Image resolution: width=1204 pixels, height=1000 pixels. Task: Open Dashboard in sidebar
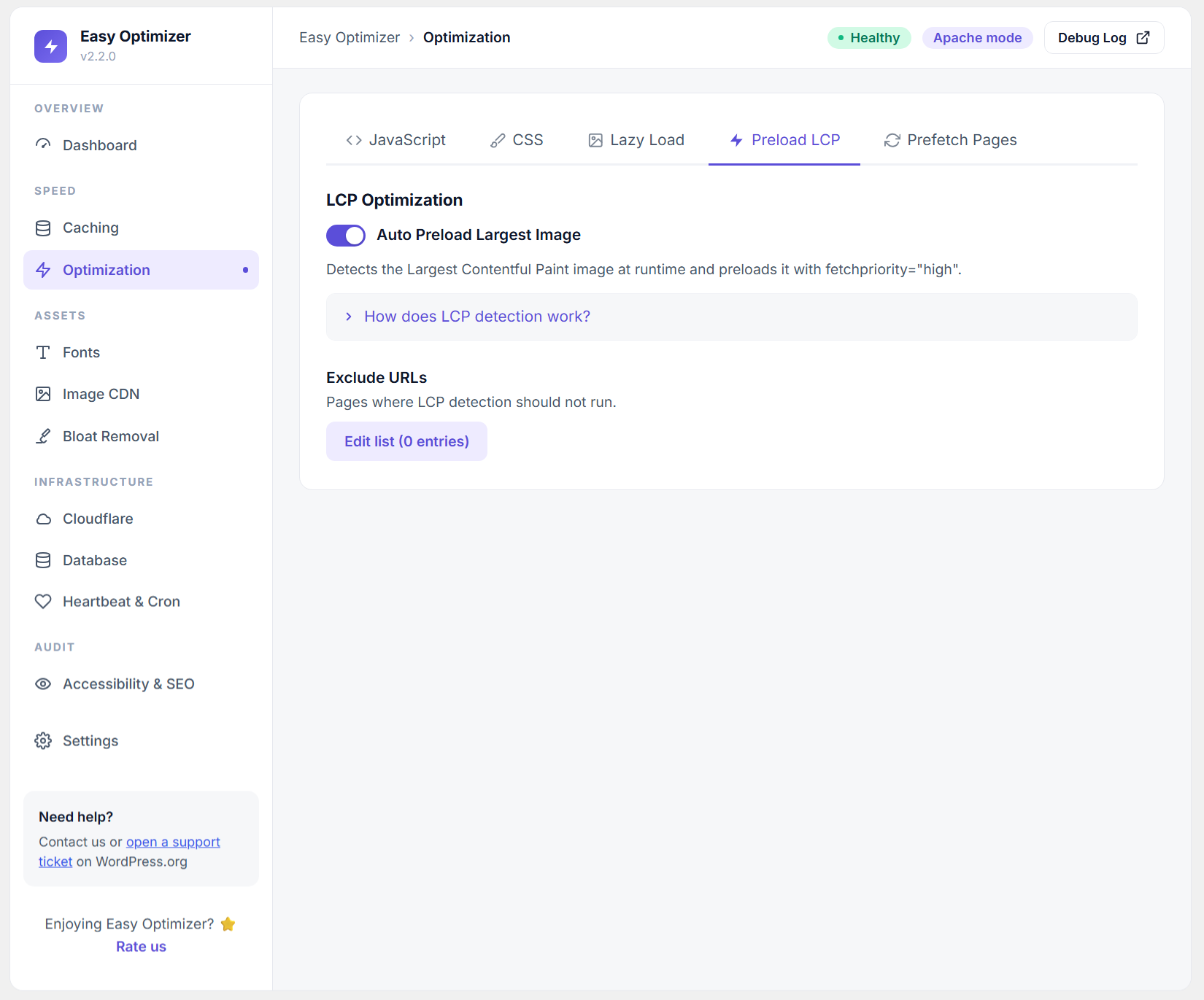pyautogui.click(x=141, y=145)
